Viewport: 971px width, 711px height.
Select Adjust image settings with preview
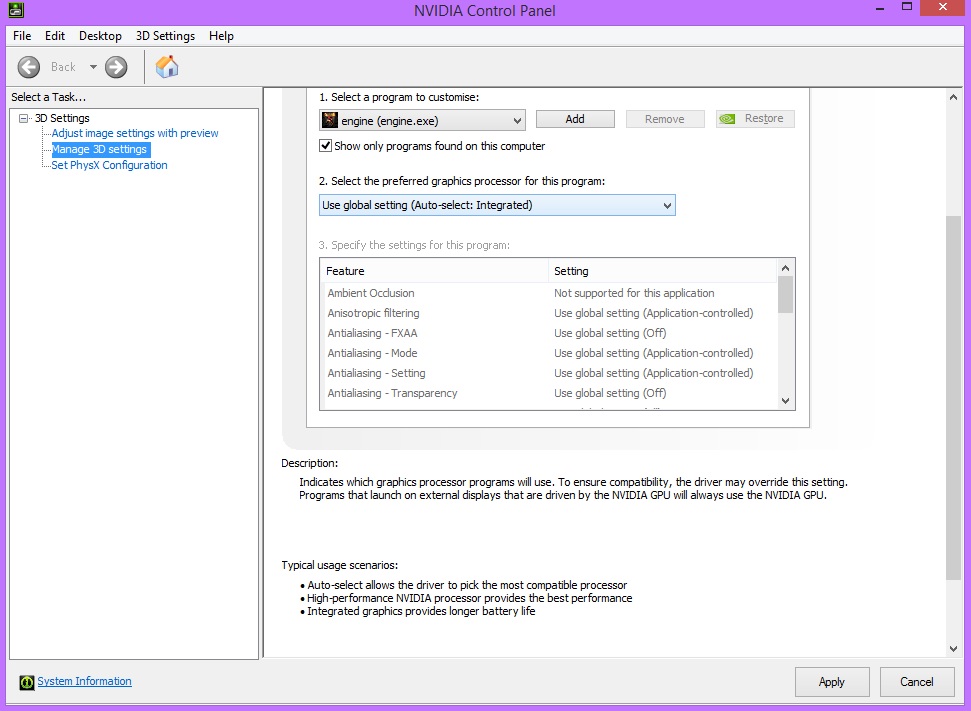[x=134, y=133]
